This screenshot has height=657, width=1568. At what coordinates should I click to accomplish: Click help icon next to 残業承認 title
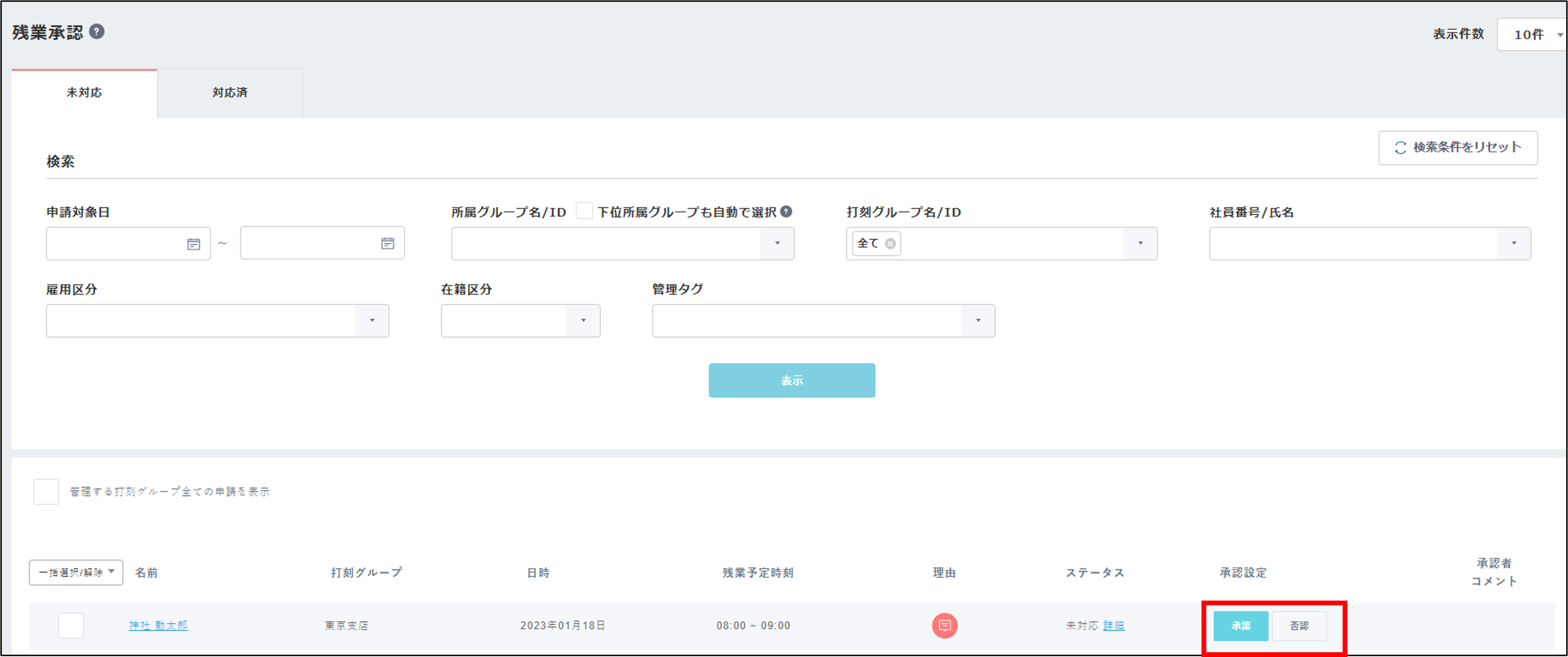pos(97,32)
